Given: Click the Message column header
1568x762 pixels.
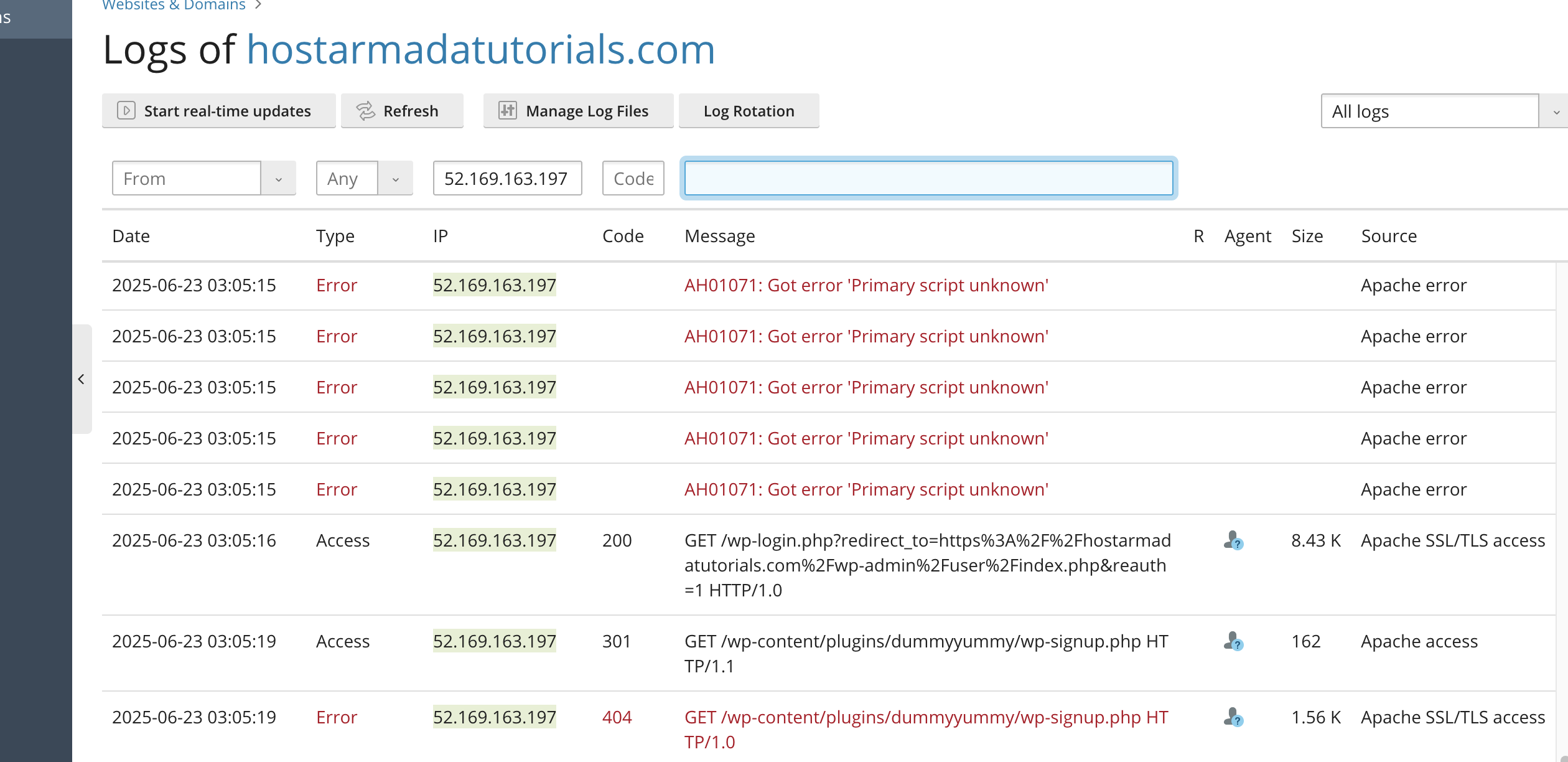Looking at the screenshot, I should (x=719, y=237).
